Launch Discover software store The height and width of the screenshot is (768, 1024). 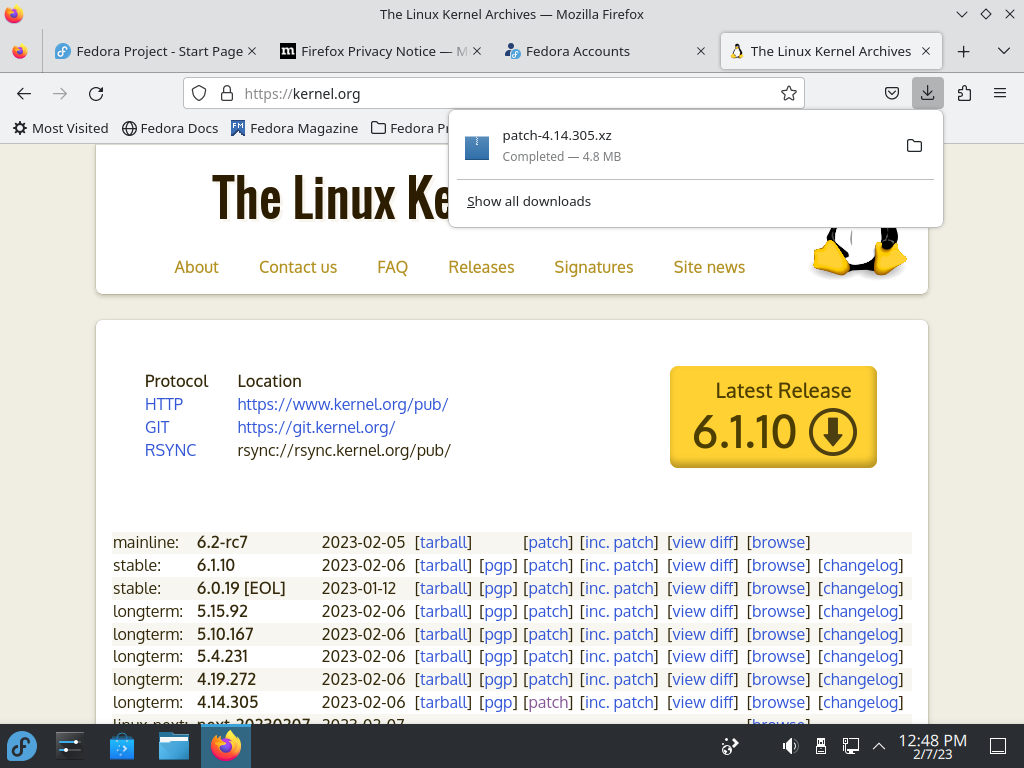(121, 746)
